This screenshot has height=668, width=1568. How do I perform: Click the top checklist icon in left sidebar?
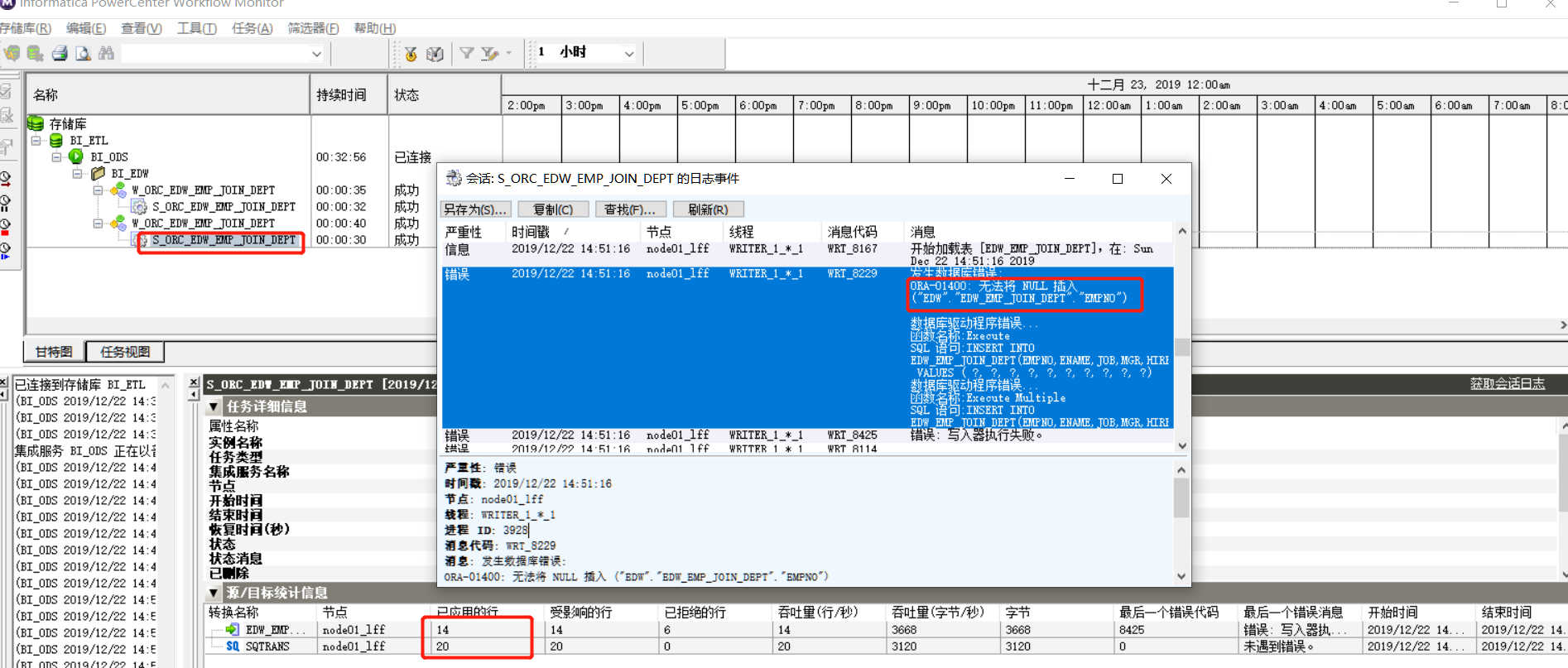(x=6, y=91)
